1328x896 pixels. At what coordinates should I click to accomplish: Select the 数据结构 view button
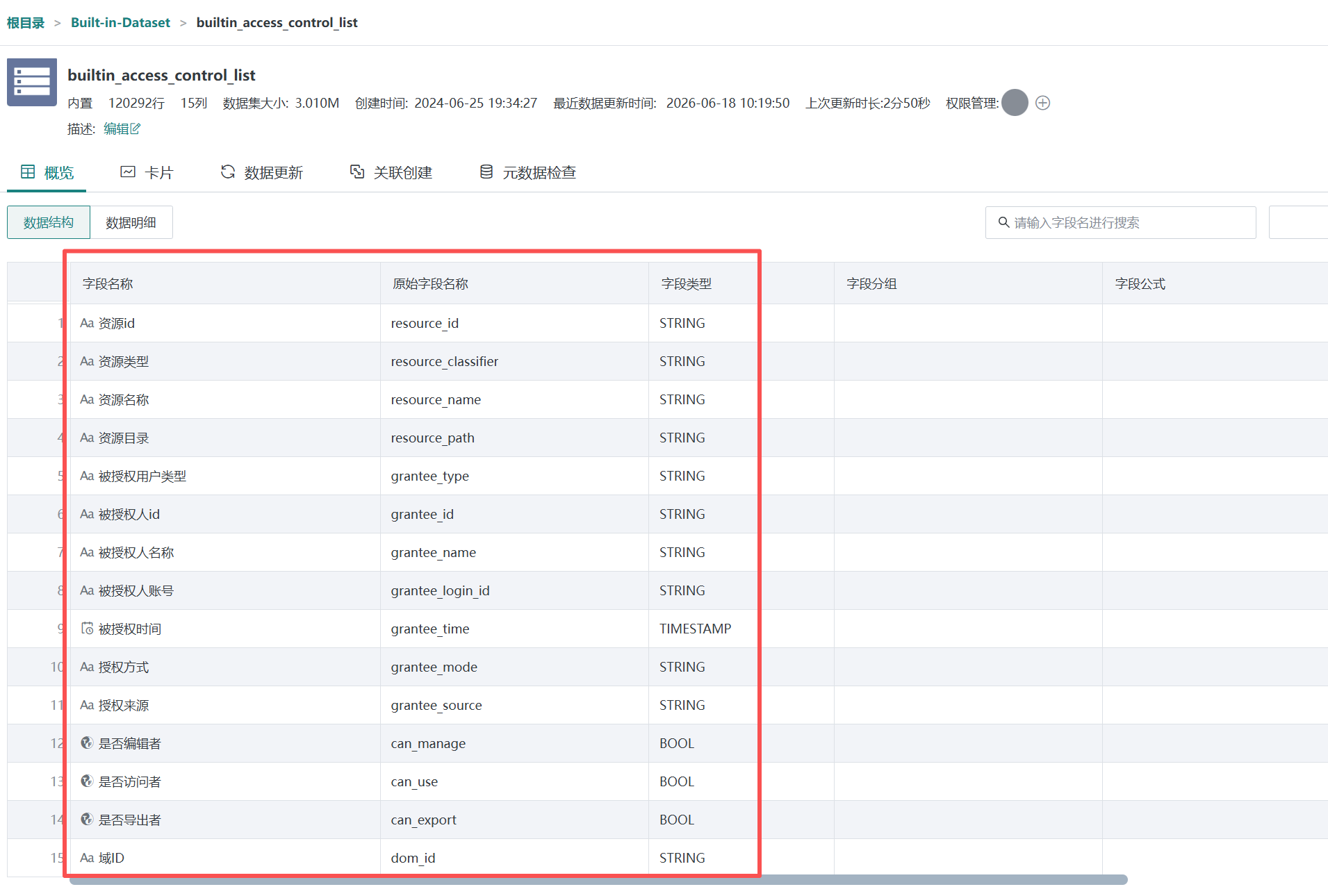pyautogui.click(x=49, y=222)
